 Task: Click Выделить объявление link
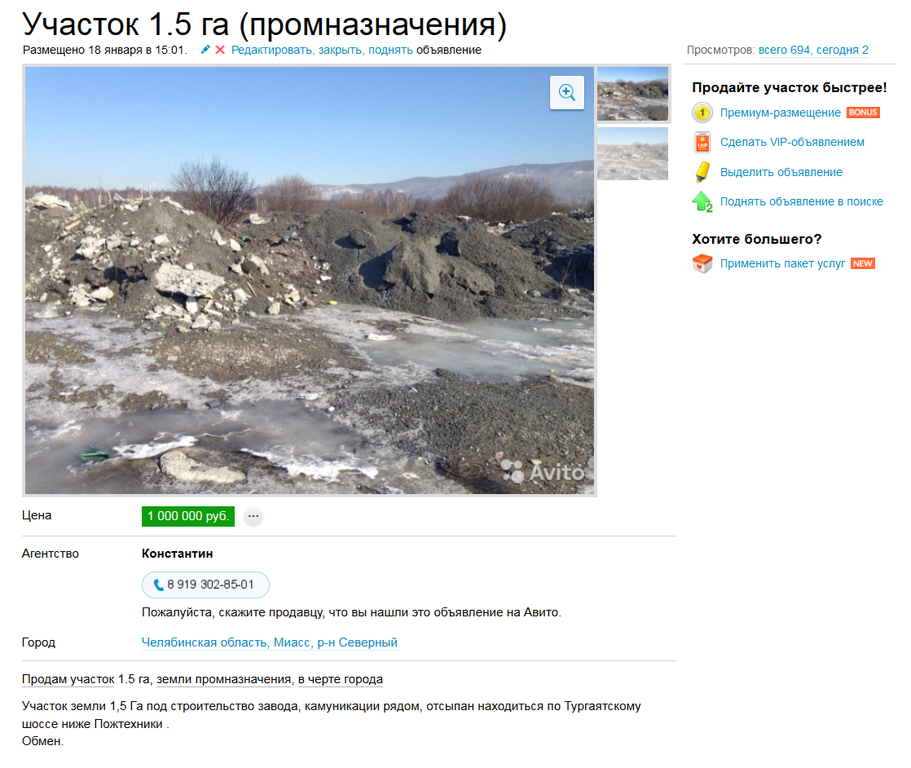click(x=781, y=172)
